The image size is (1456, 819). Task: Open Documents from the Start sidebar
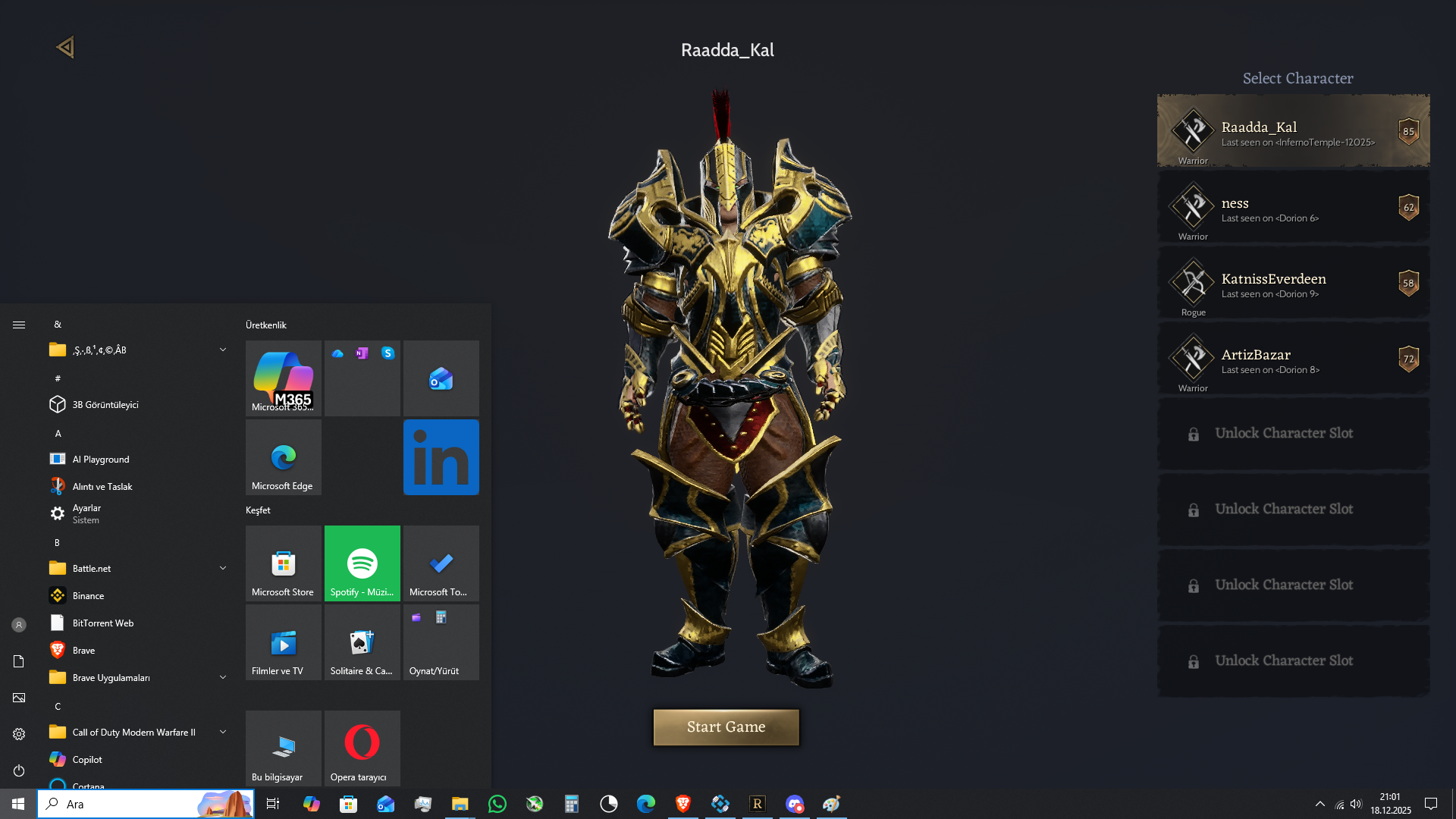[x=19, y=661]
